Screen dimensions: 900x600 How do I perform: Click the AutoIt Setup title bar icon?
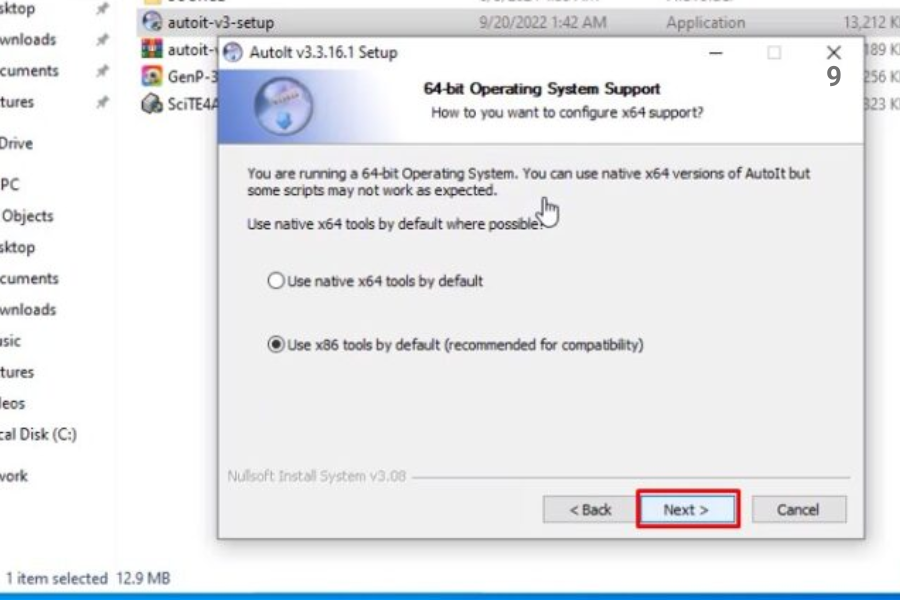point(233,52)
